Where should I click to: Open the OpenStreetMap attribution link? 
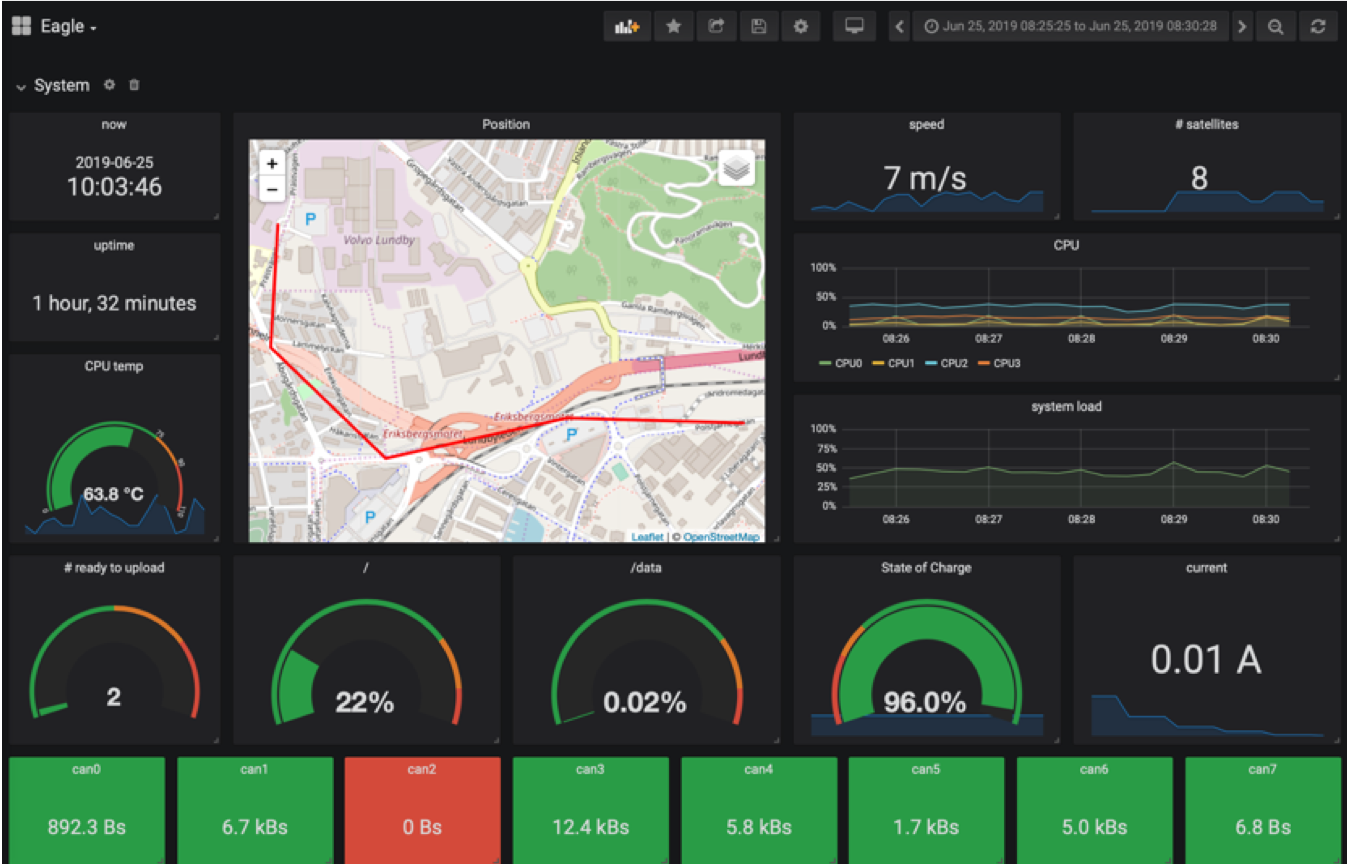click(x=721, y=537)
